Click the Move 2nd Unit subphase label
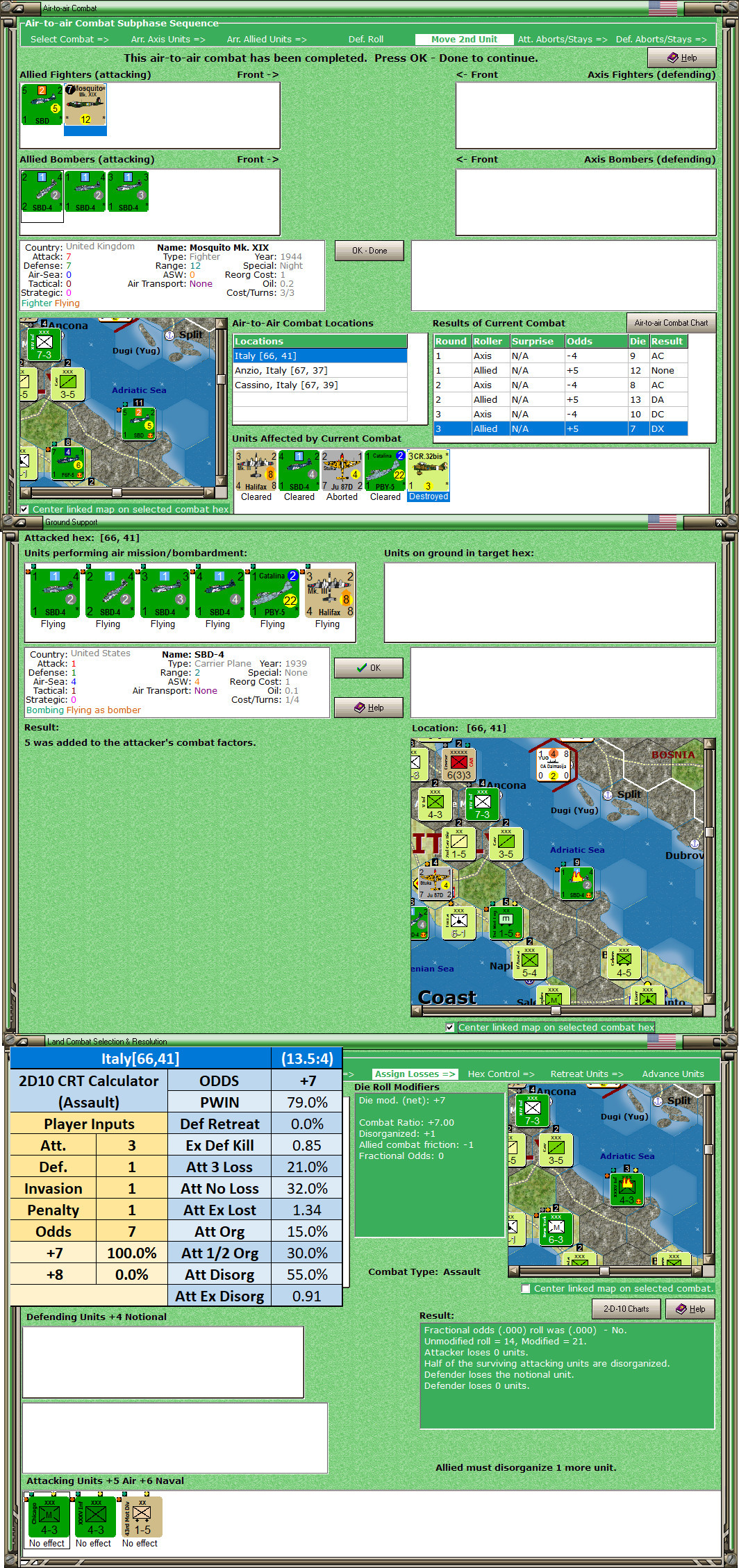The image size is (739, 1568). tap(464, 40)
